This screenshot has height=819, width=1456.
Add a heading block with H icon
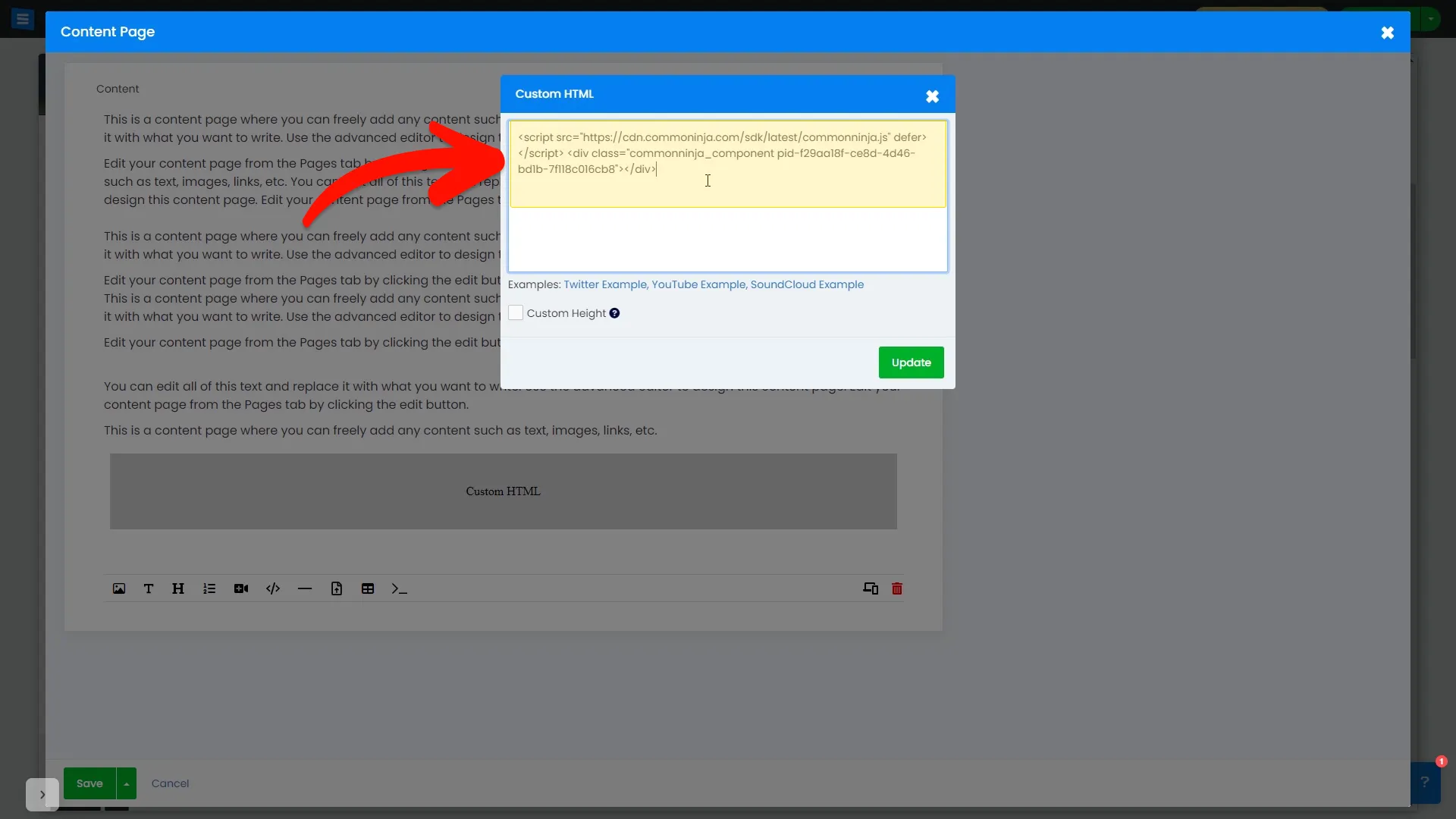click(178, 588)
